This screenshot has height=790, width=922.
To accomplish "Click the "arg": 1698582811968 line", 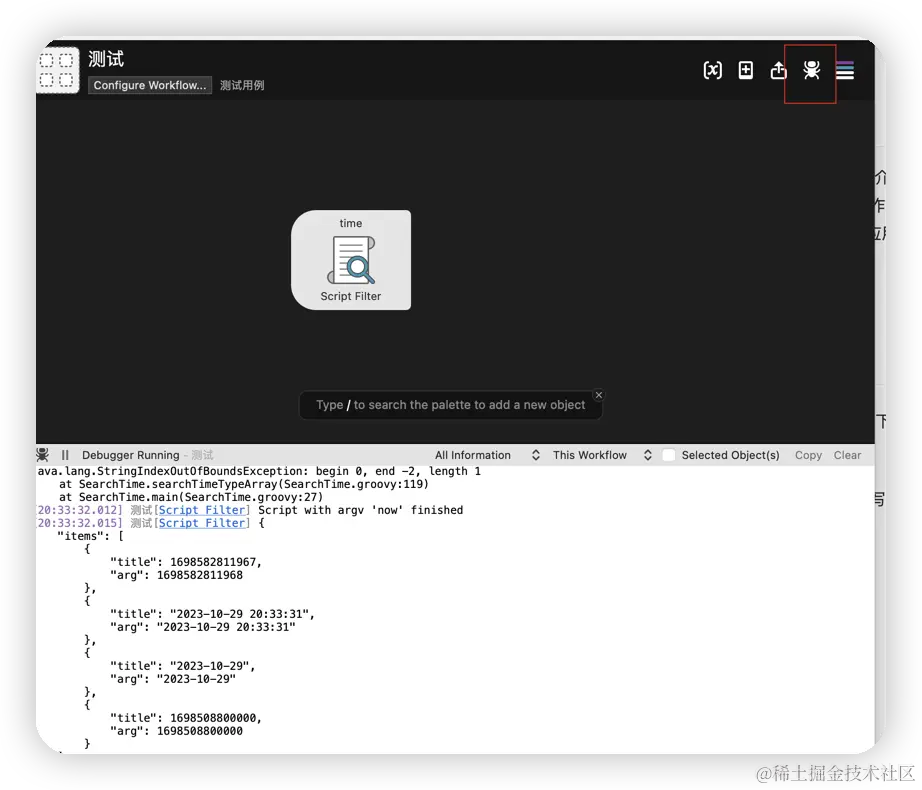I will [x=176, y=575].
